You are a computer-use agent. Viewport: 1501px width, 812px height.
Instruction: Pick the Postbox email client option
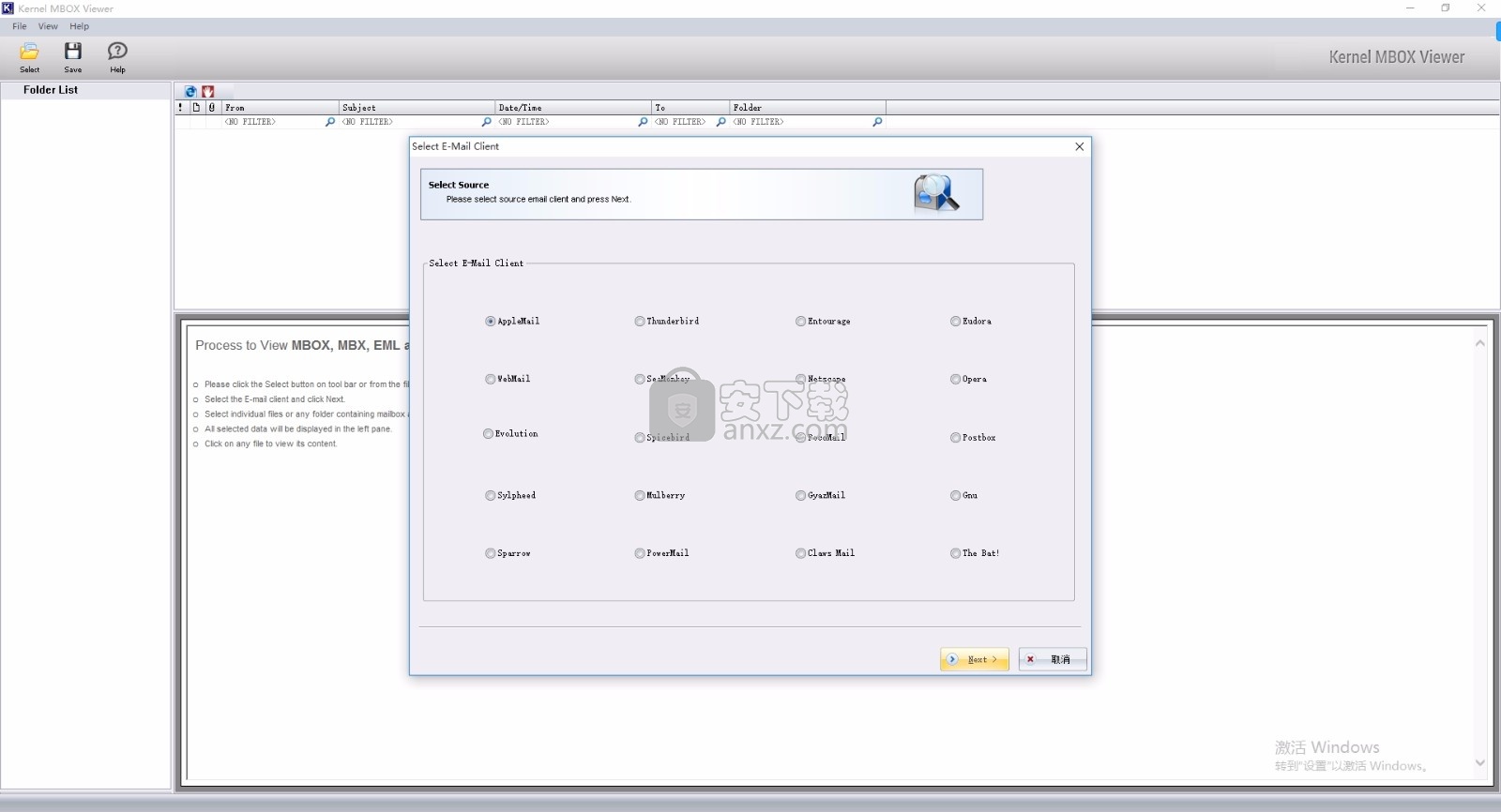tap(973, 438)
